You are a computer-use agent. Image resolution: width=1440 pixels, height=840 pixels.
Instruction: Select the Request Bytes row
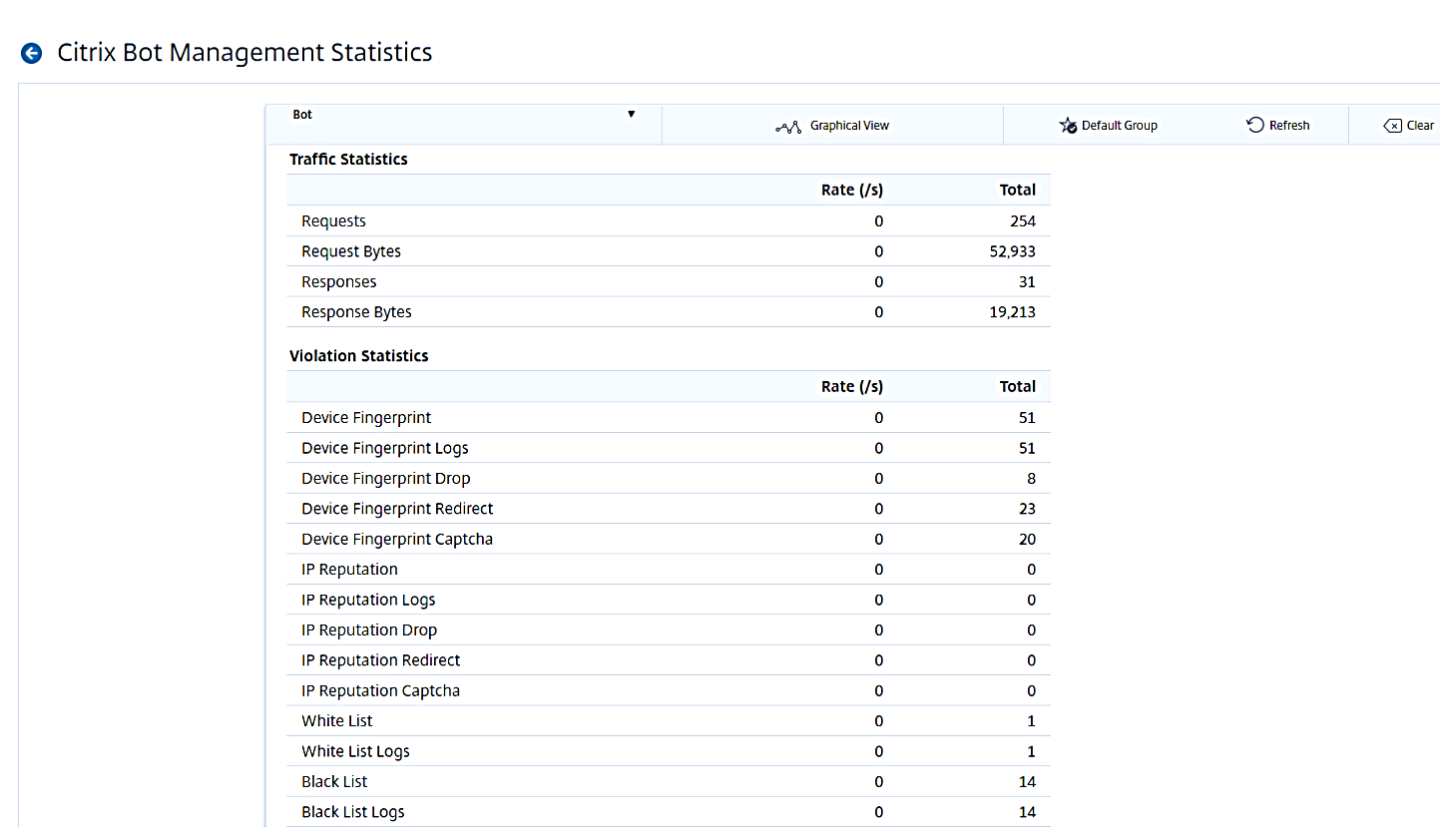tap(351, 251)
